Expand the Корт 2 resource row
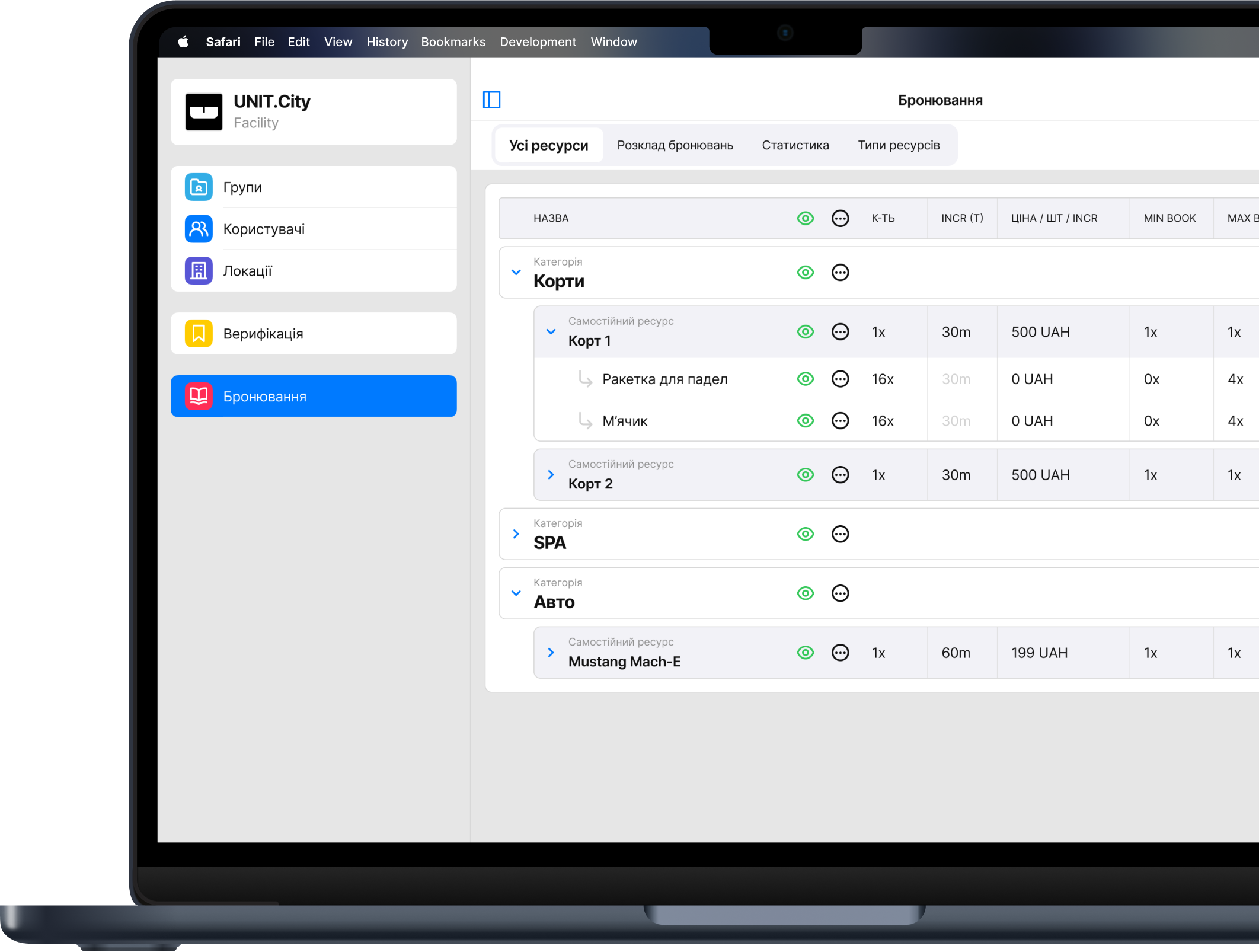This screenshot has height=952, width=1259. (x=551, y=475)
